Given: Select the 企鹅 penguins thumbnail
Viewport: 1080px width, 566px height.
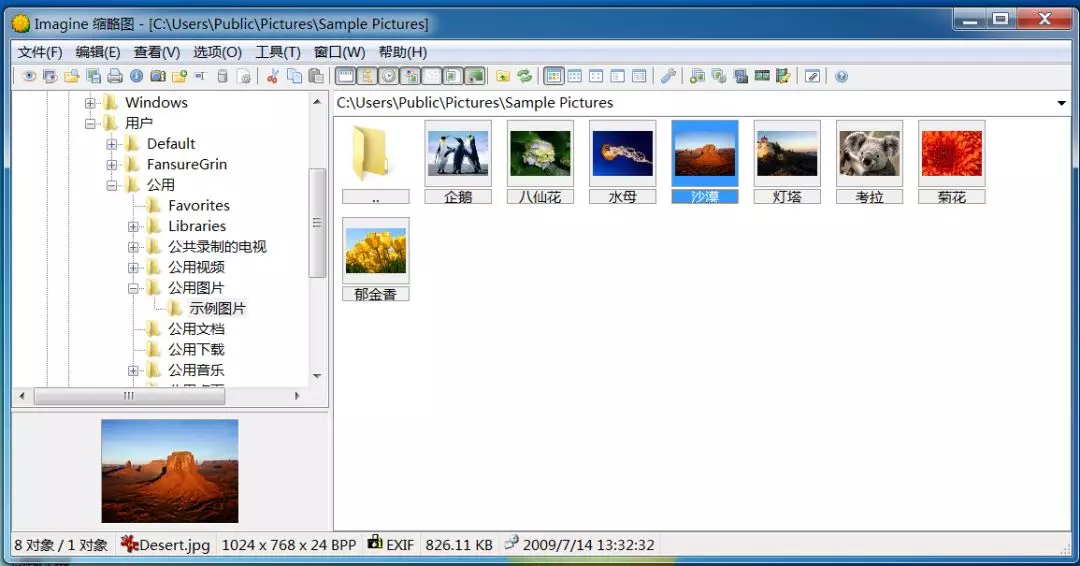Looking at the screenshot, I should tap(458, 162).
